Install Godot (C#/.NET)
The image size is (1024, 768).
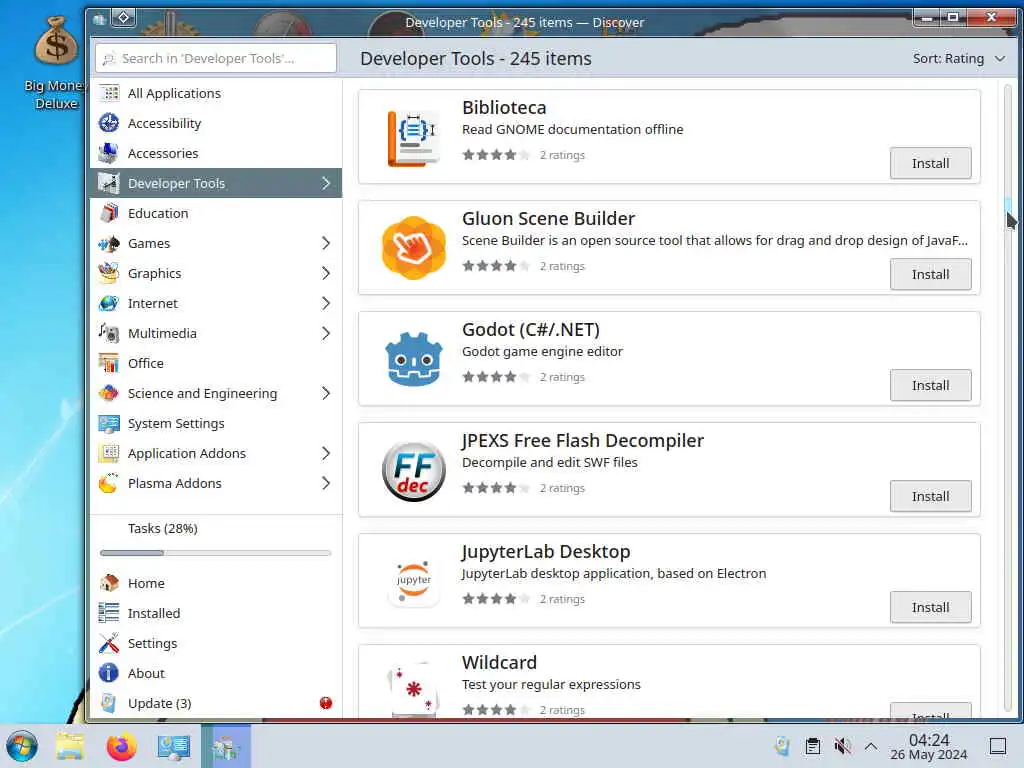pos(930,385)
